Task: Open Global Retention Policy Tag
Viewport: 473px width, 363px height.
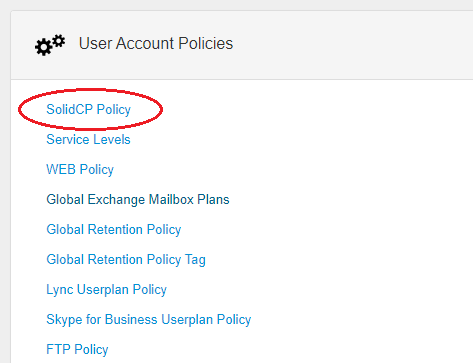Action: click(x=126, y=260)
